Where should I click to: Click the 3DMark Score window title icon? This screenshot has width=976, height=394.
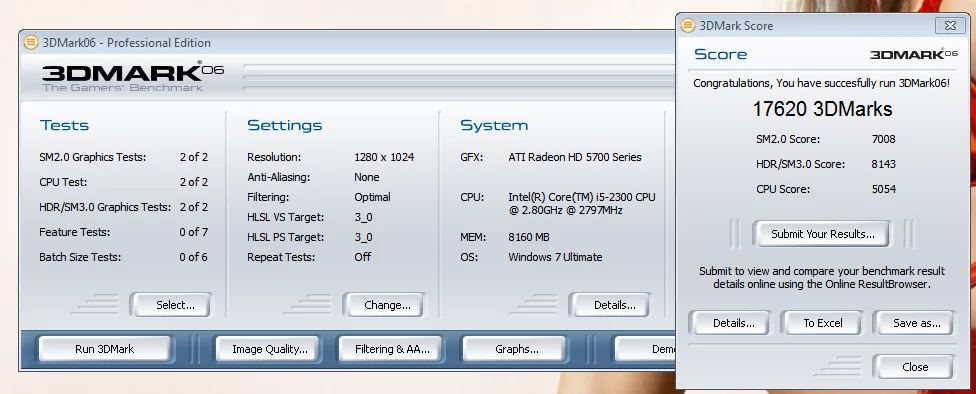[x=688, y=26]
